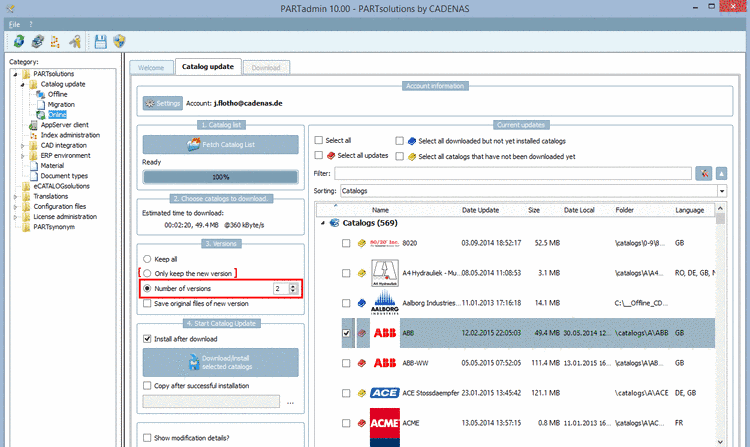Check the 8020 catalog row checkbox
750x447 pixels.
pyautogui.click(x=346, y=243)
